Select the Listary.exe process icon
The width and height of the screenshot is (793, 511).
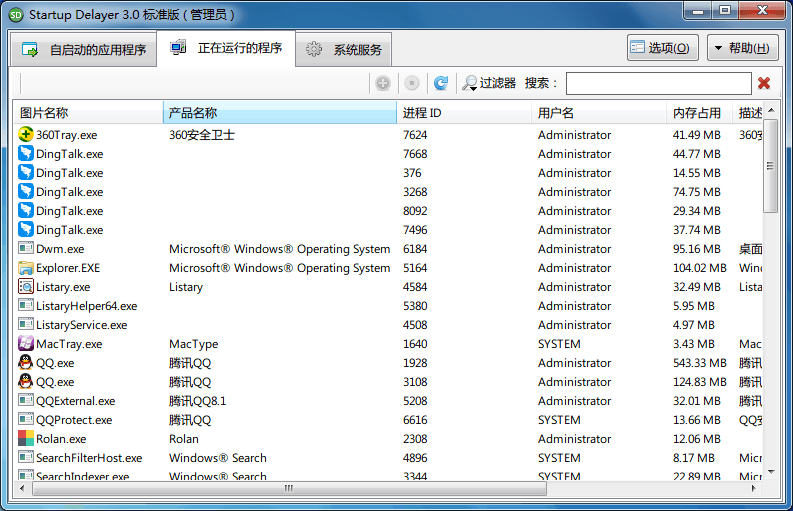26,287
